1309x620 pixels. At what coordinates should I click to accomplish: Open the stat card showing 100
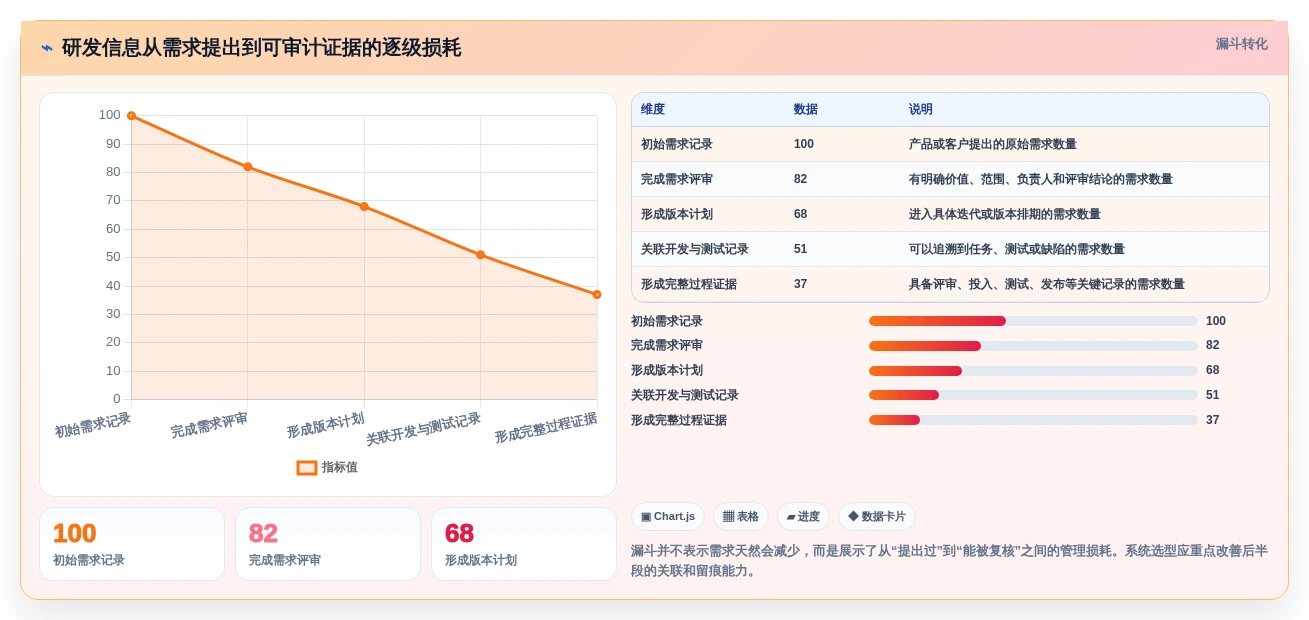click(x=132, y=544)
